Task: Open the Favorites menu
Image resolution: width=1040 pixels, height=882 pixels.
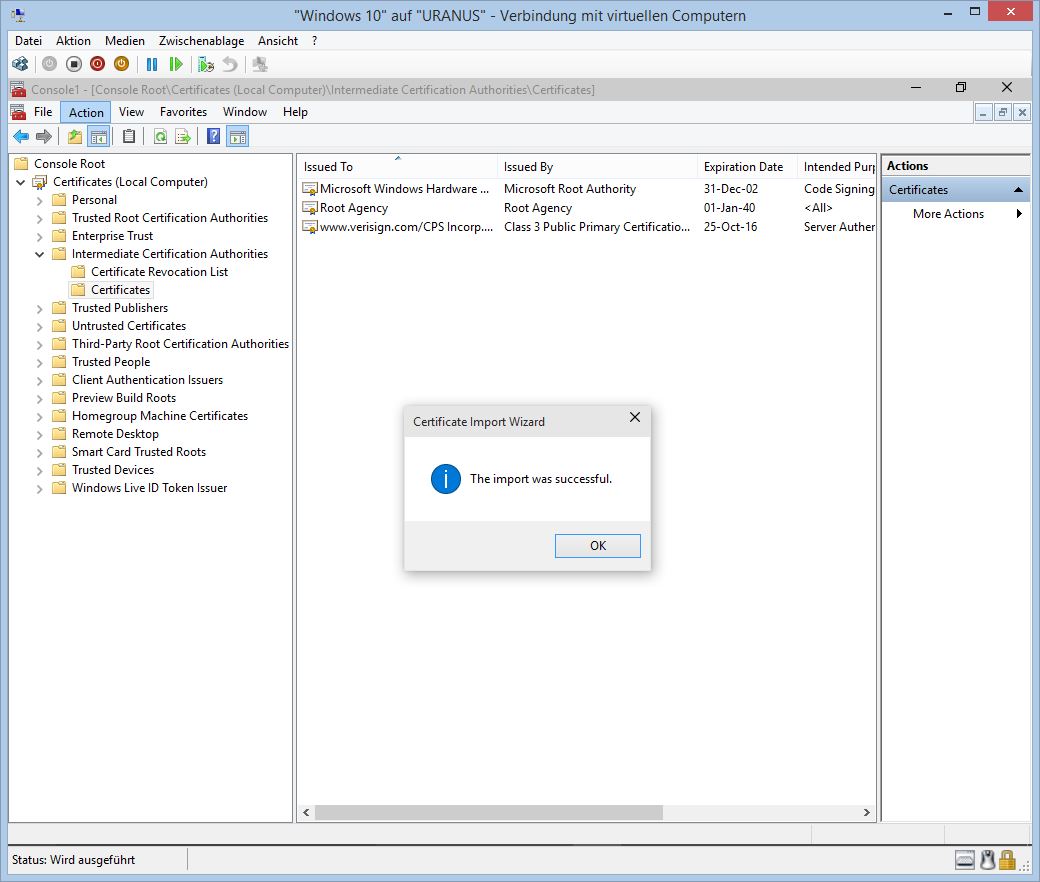Action: (183, 112)
